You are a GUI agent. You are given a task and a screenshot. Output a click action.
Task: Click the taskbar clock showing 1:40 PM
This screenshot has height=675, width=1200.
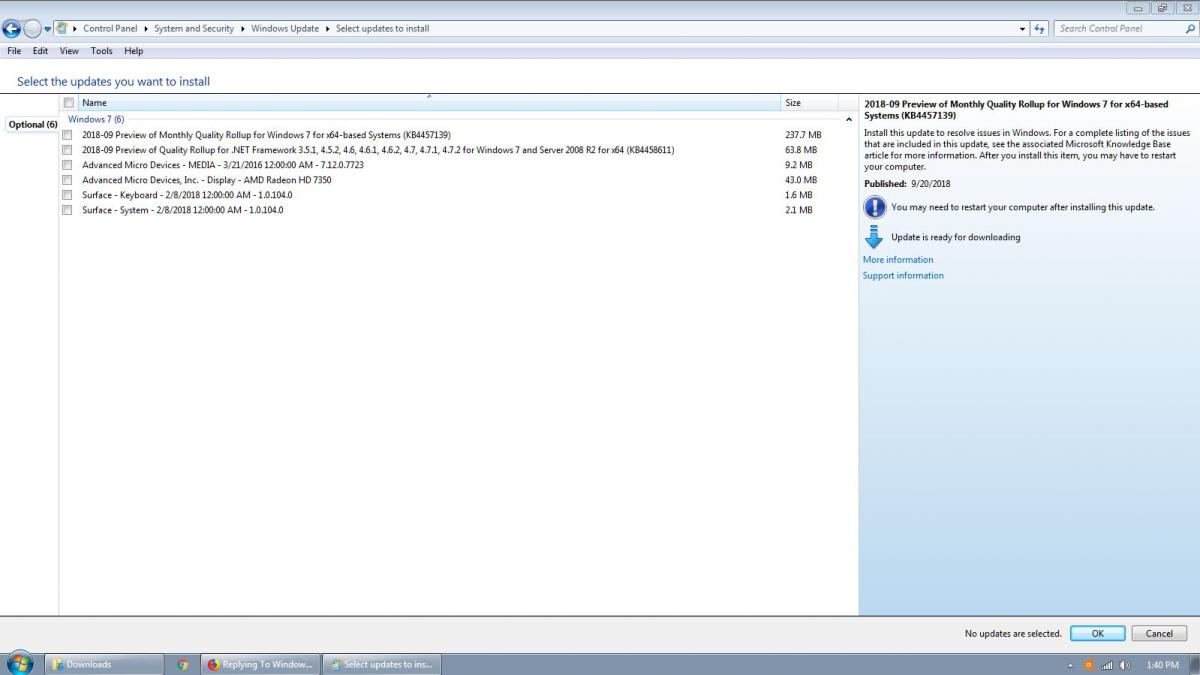click(x=1162, y=665)
